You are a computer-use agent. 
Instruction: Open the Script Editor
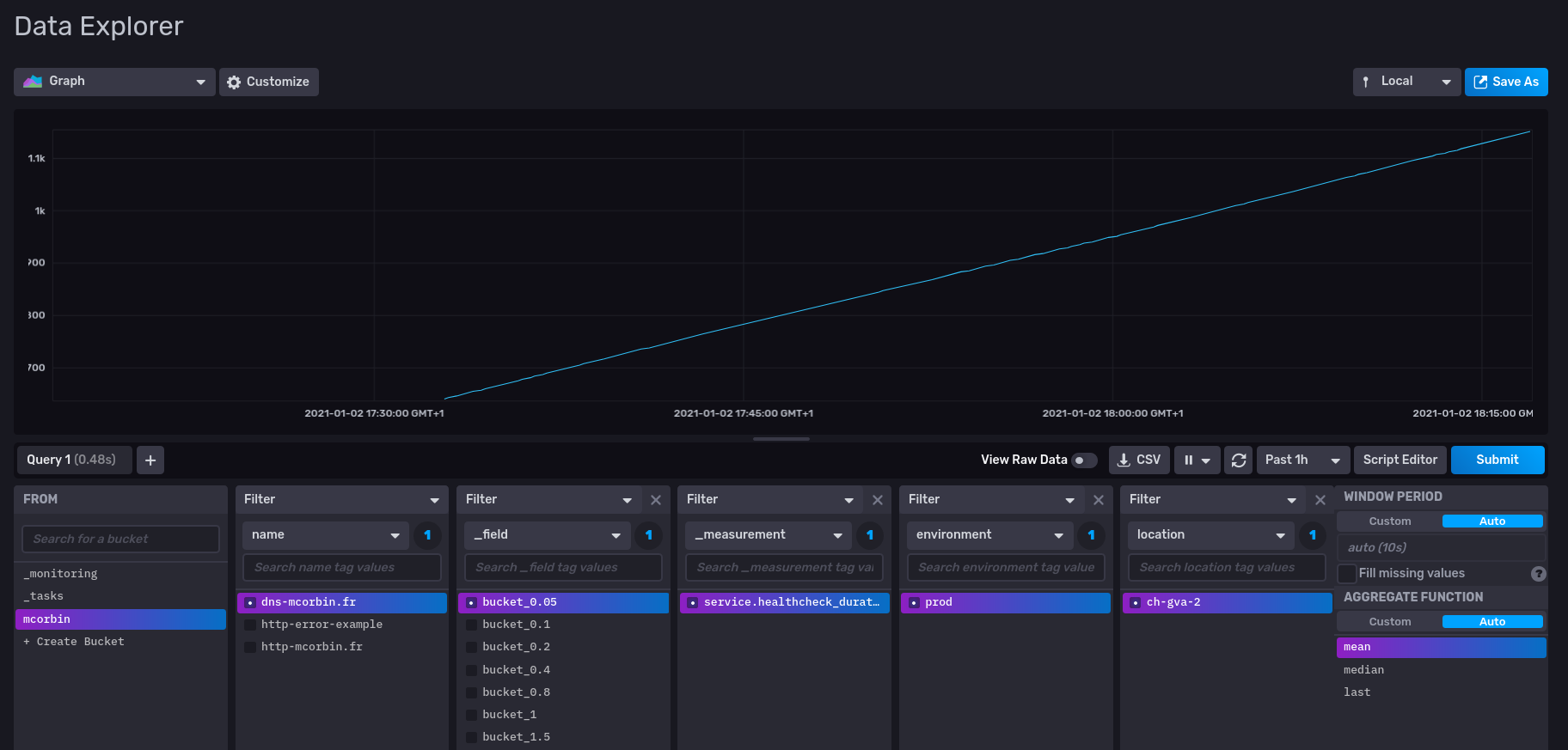coord(1400,460)
